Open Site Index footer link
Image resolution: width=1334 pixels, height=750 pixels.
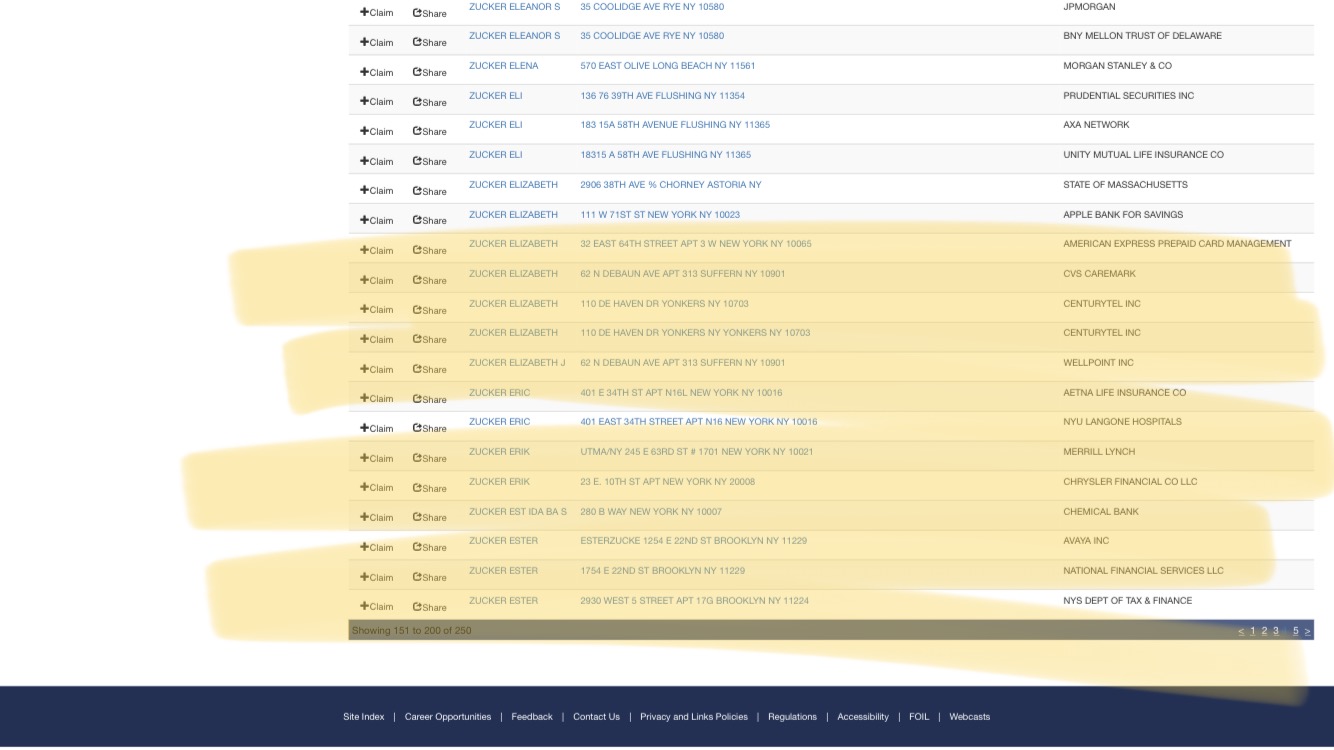coord(364,717)
